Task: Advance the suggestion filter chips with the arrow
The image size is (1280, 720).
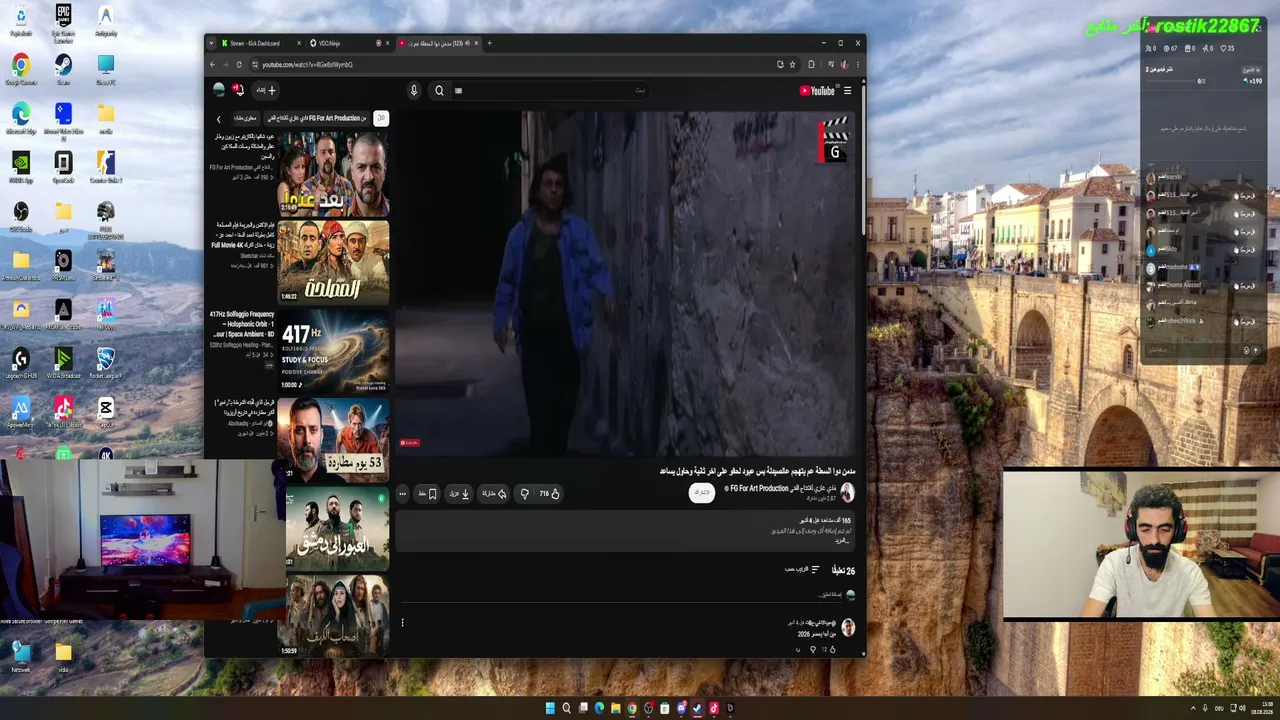Action: pyautogui.click(x=219, y=119)
